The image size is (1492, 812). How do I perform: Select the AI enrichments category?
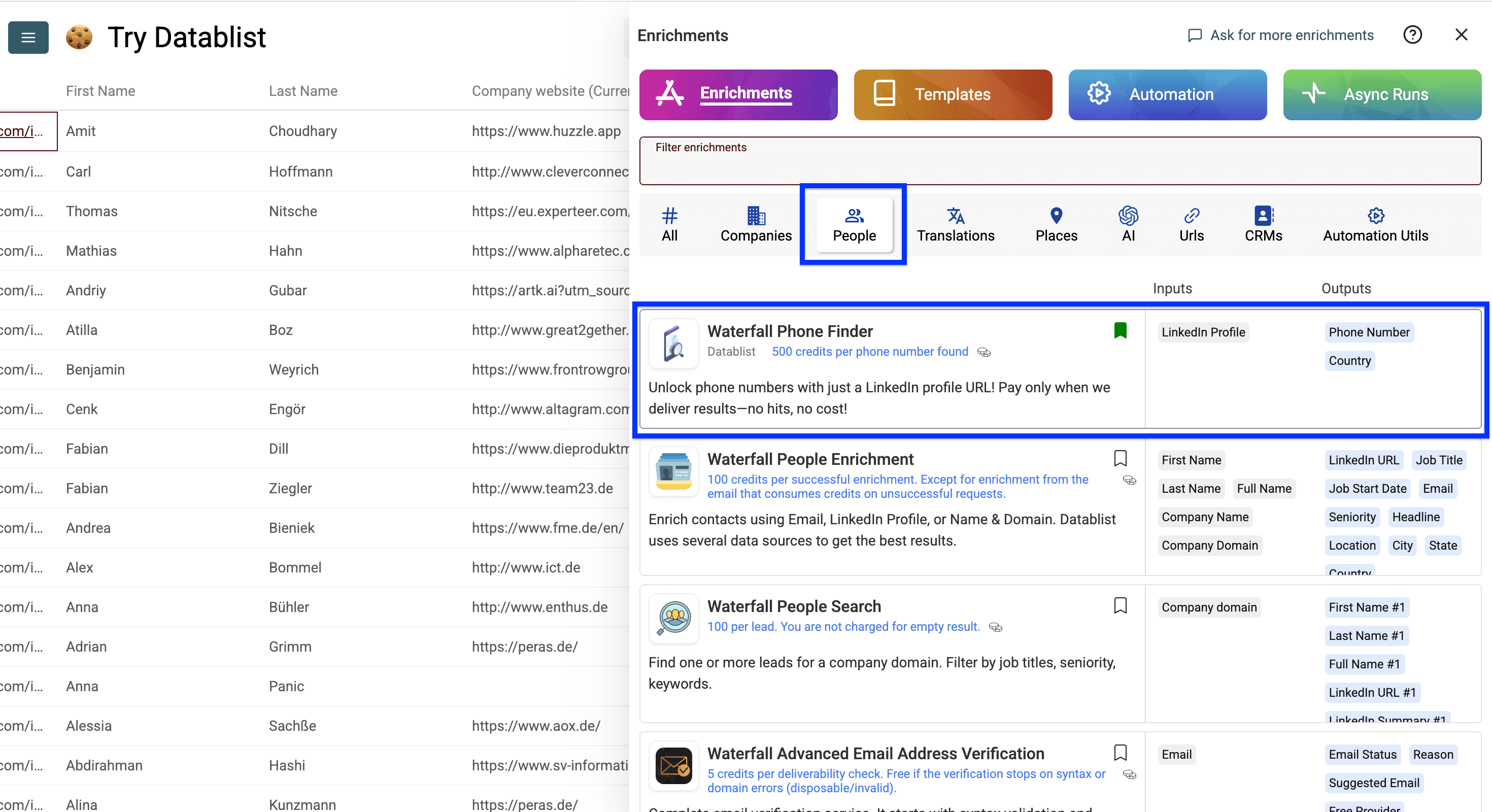click(x=1128, y=225)
